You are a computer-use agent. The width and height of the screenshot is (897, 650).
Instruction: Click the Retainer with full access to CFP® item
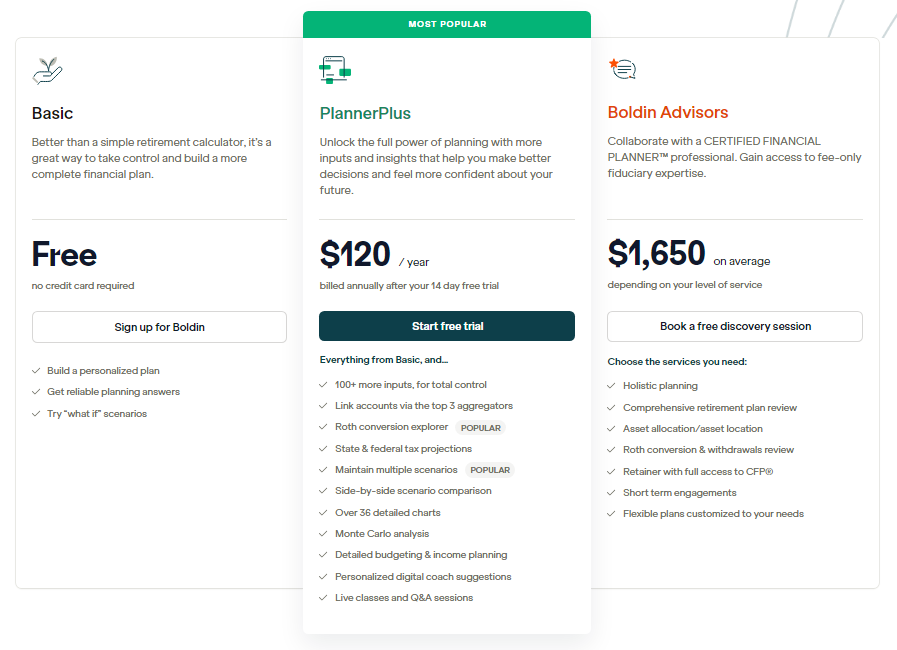(x=699, y=470)
